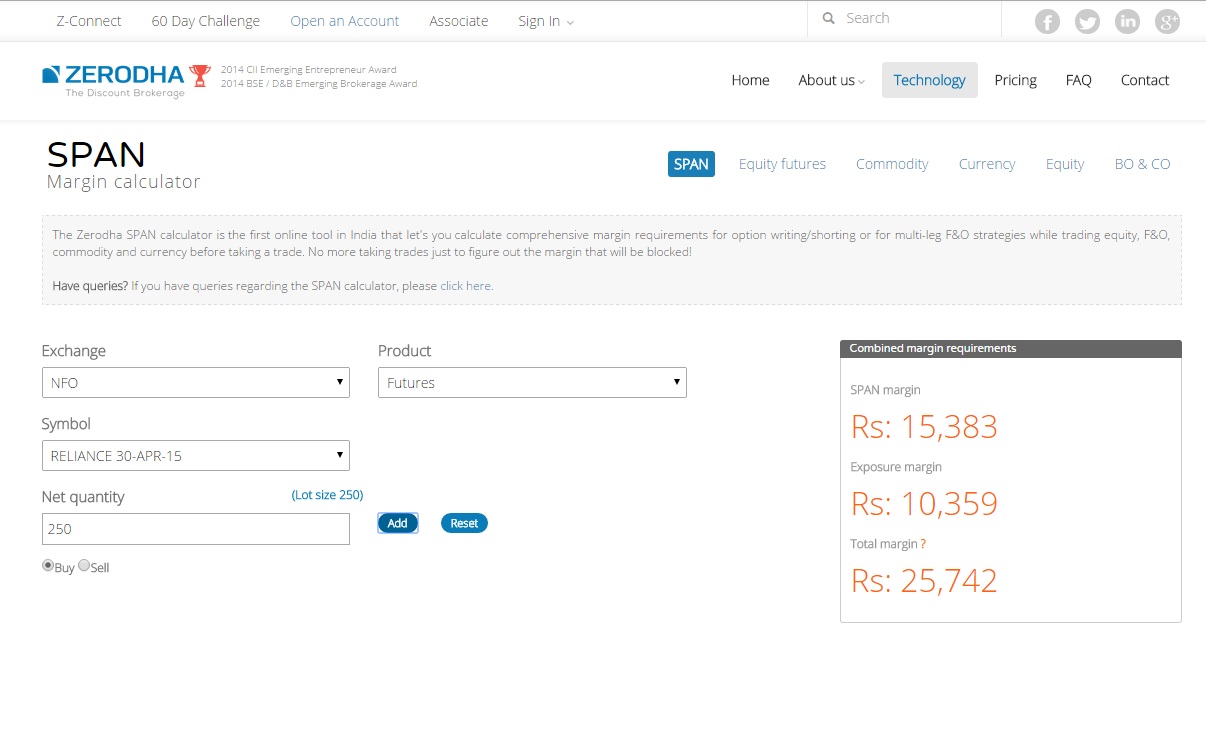The height and width of the screenshot is (737, 1206).
Task: Follow the 'click here' queries link
Action: coord(465,286)
